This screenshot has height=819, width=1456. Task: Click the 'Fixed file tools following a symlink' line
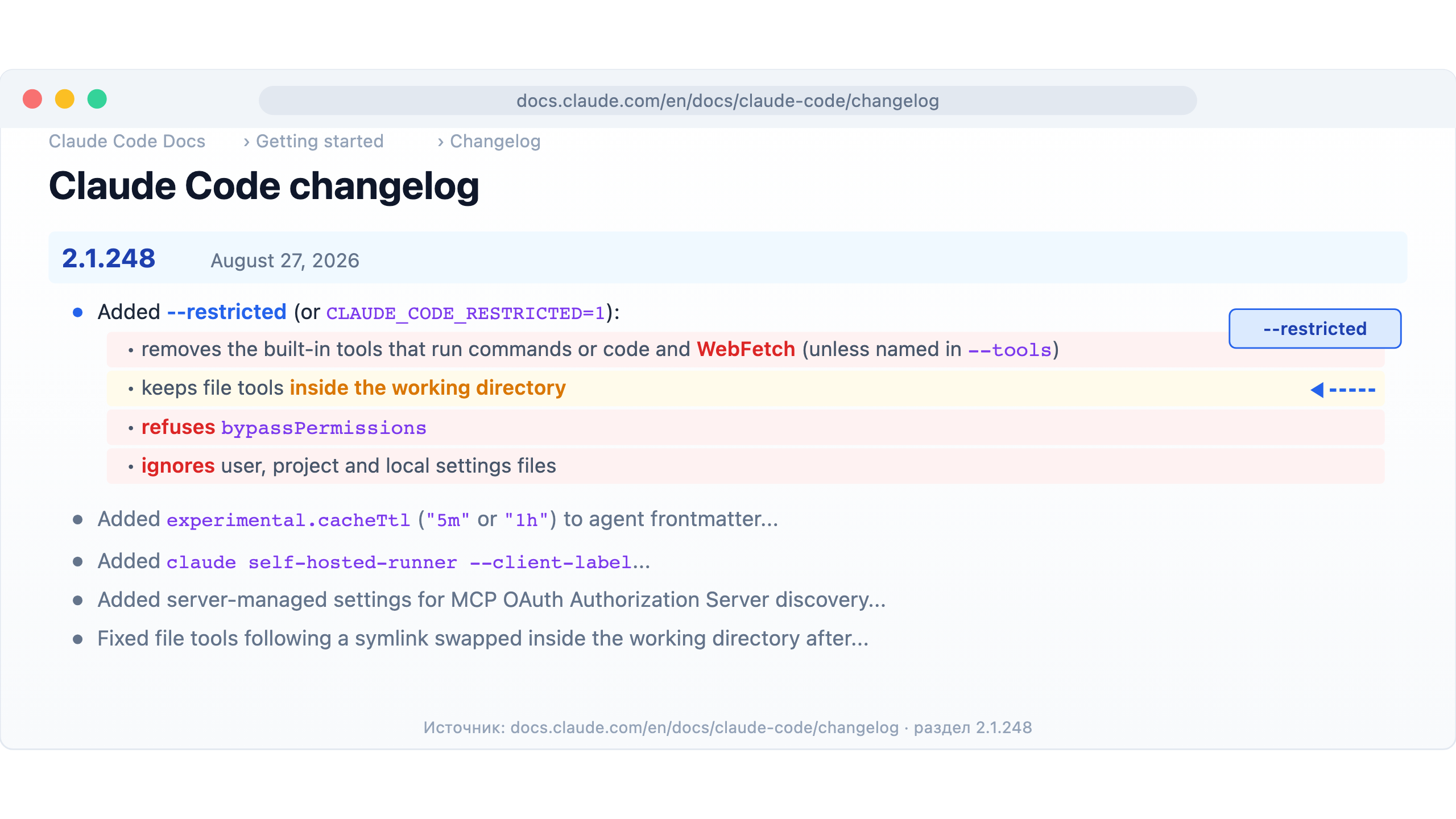(x=483, y=639)
